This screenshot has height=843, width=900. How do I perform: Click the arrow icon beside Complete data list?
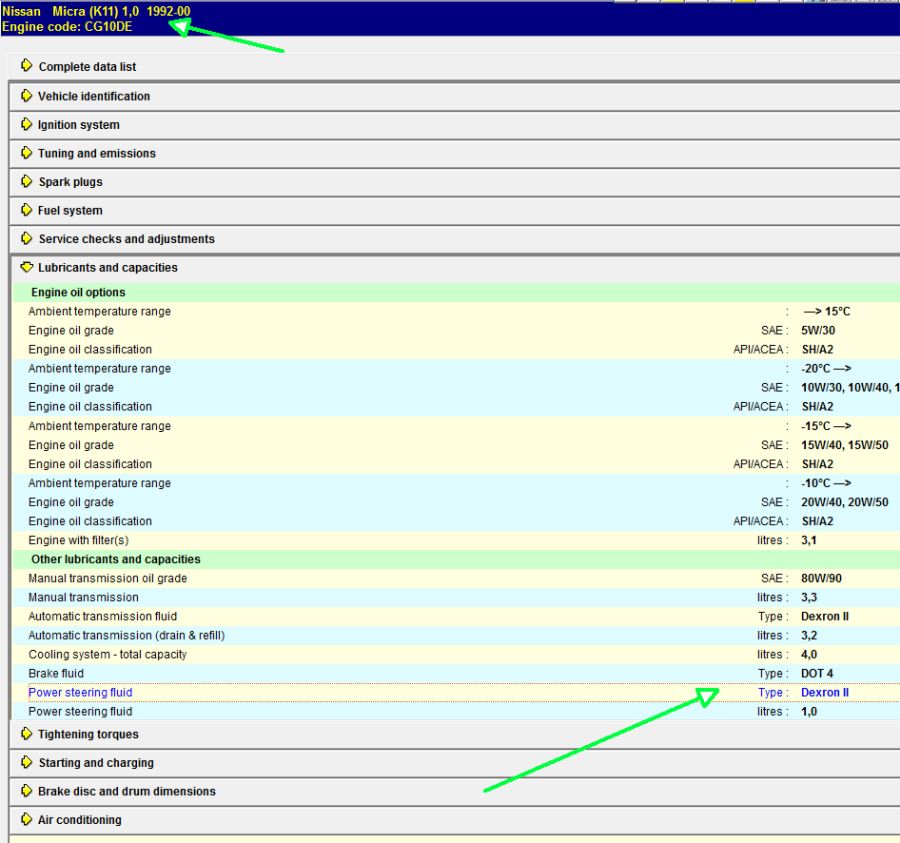pyautogui.click(x=27, y=66)
